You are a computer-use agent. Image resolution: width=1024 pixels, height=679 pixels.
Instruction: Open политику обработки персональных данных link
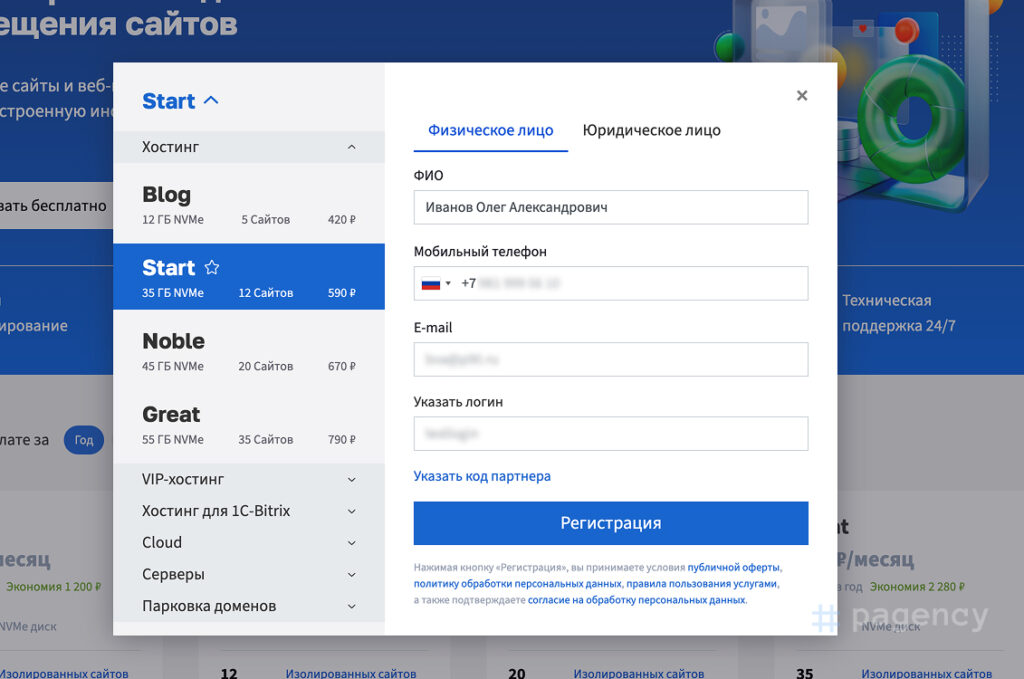click(x=517, y=584)
